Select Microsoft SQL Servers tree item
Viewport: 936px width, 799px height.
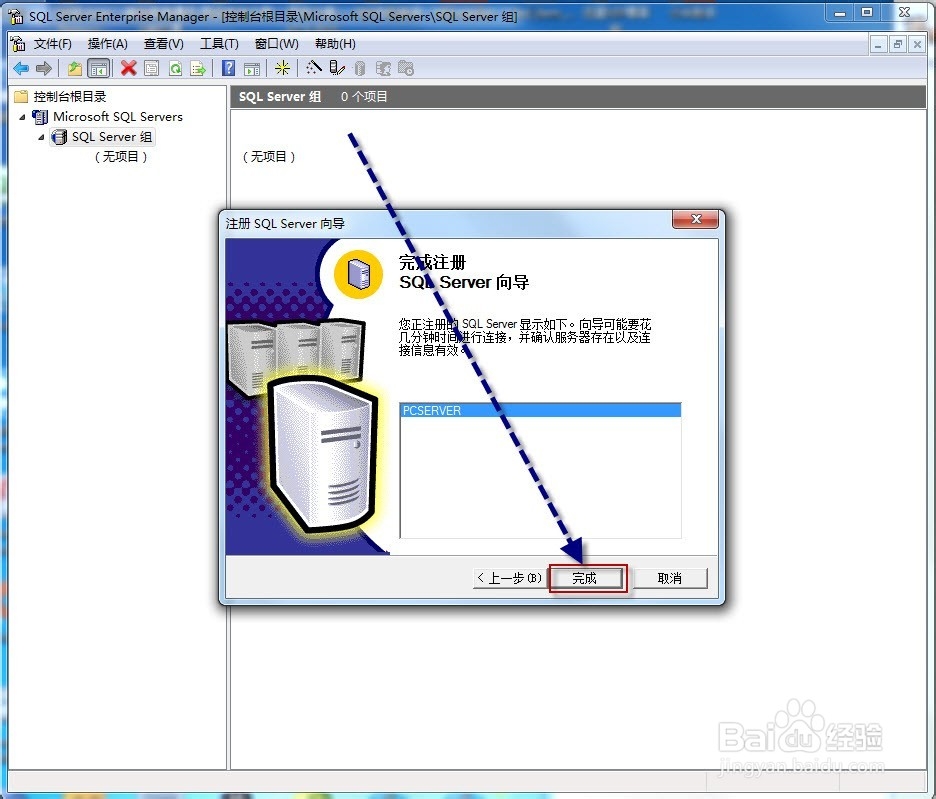(118, 116)
